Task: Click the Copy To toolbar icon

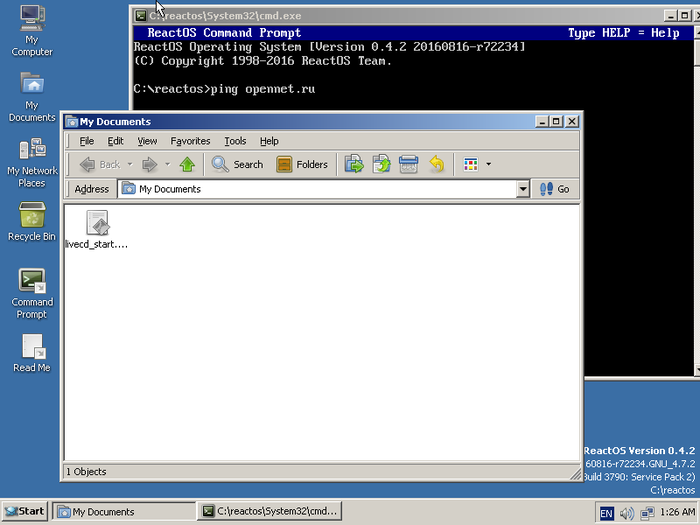Action: coord(382,165)
